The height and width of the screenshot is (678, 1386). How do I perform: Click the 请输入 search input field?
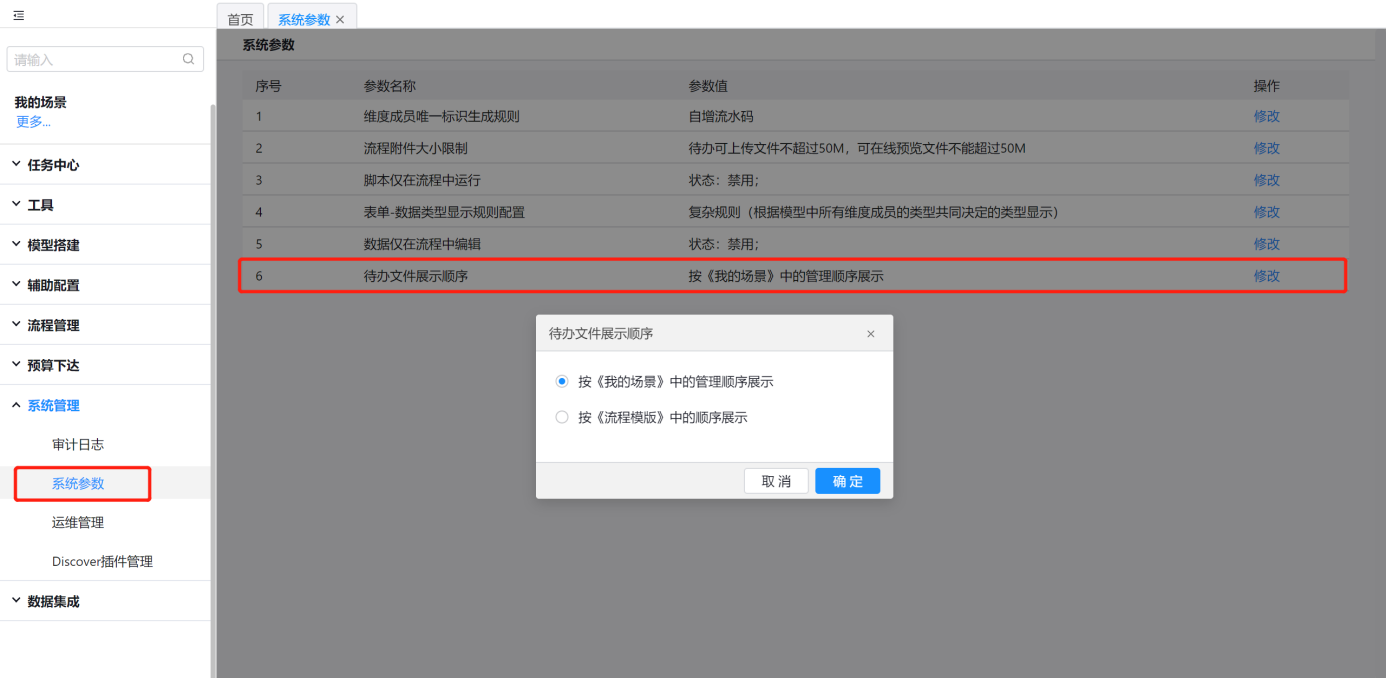(95, 59)
